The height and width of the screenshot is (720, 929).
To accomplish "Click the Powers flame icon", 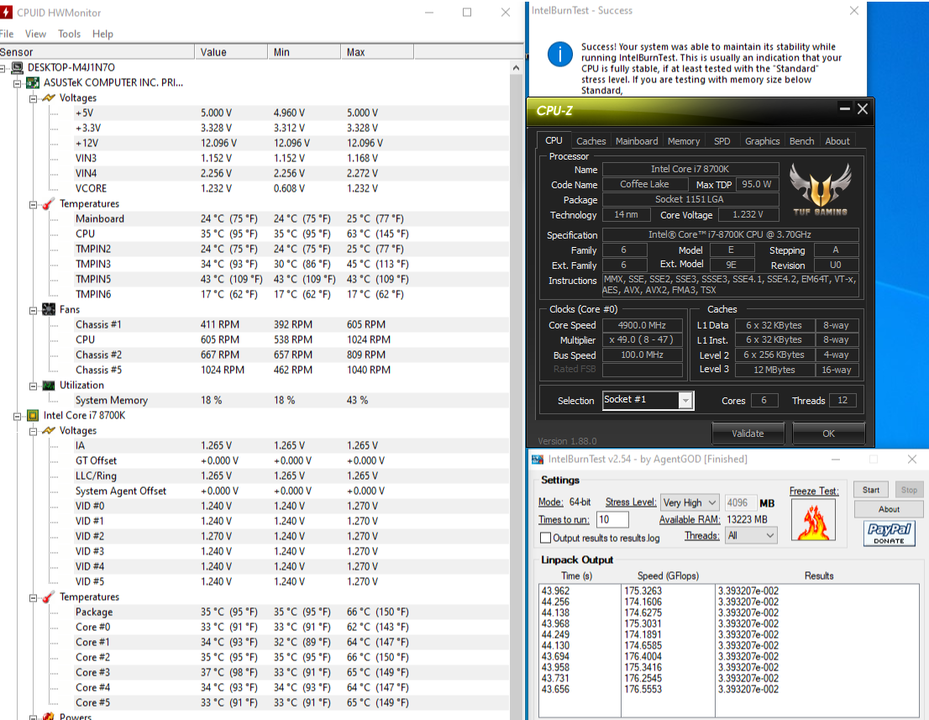I will (x=49, y=716).
